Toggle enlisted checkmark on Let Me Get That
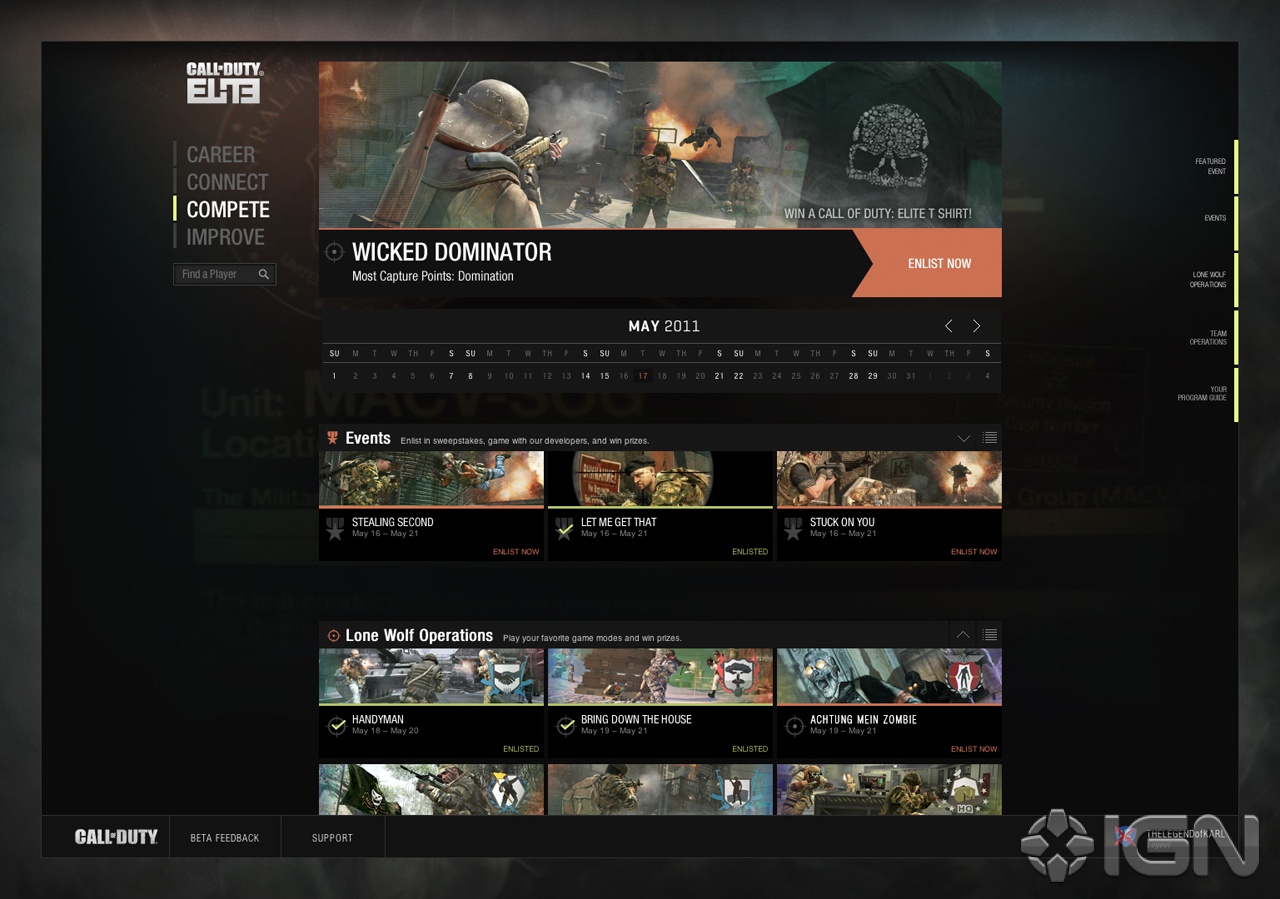The width and height of the screenshot is (1280, 899). pos(564,529)
